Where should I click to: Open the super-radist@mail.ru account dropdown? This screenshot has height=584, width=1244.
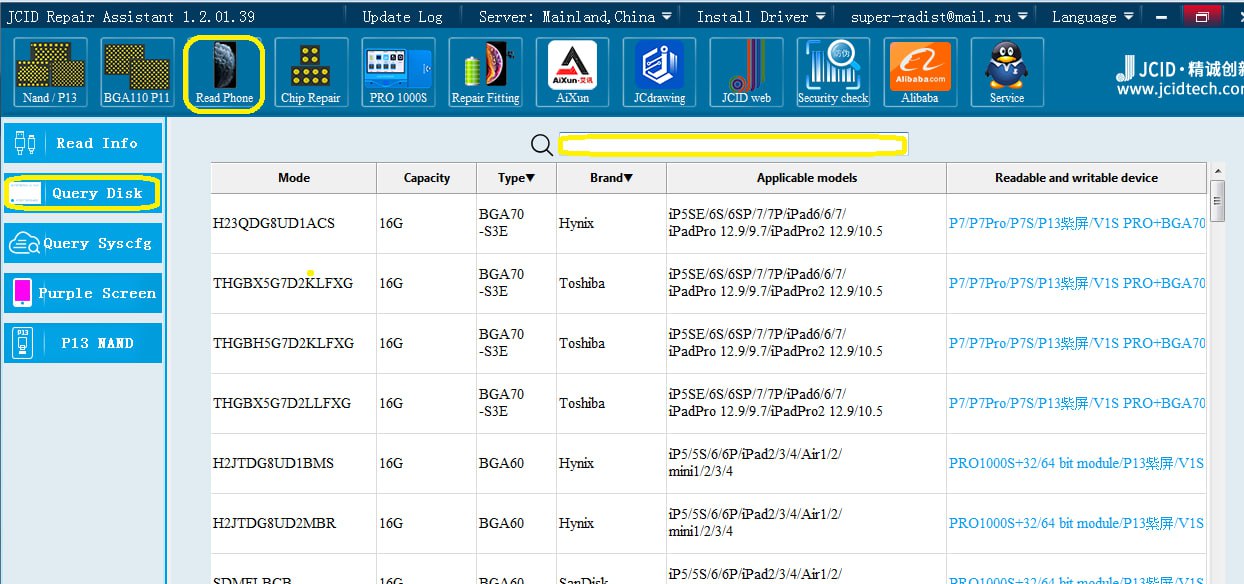click(x=938, y=16)
